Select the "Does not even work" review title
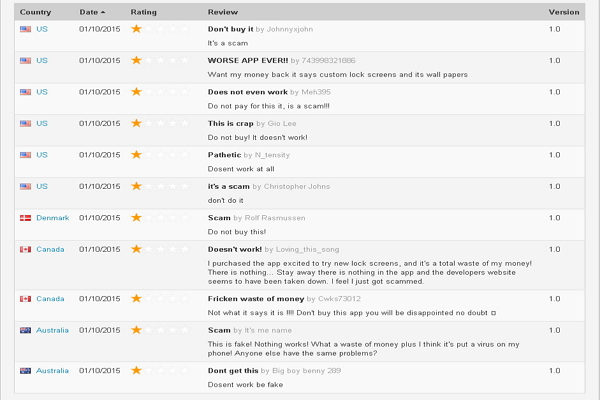Viewport: 600px width, 400px height. [247, 92]
